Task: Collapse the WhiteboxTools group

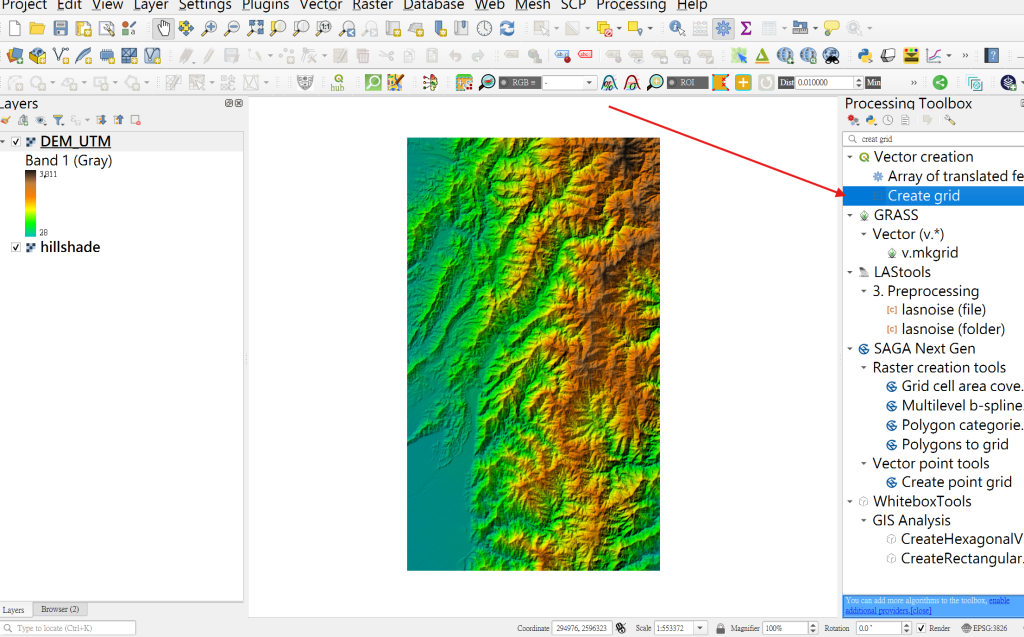Action: coord(850,502)
